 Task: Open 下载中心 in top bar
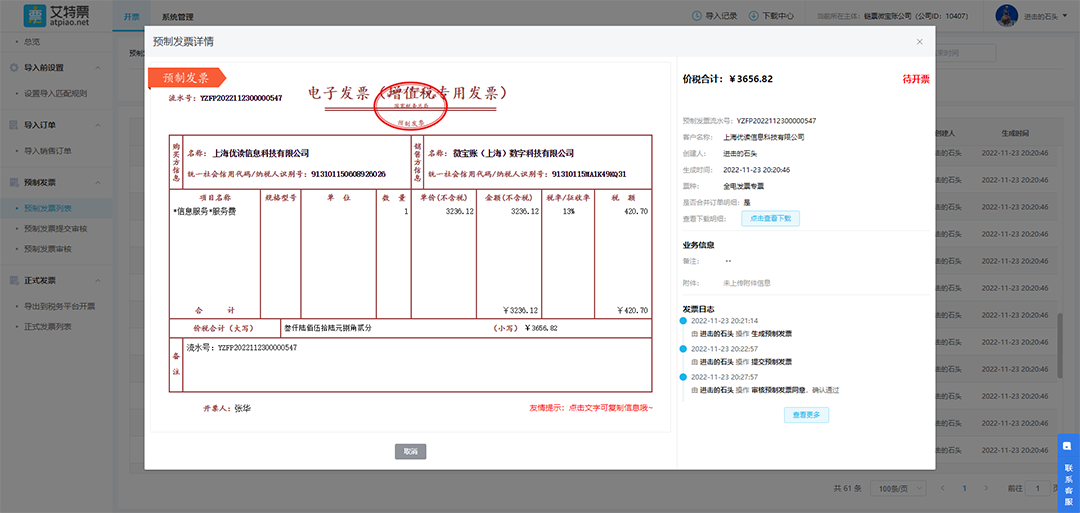[772, 15]
